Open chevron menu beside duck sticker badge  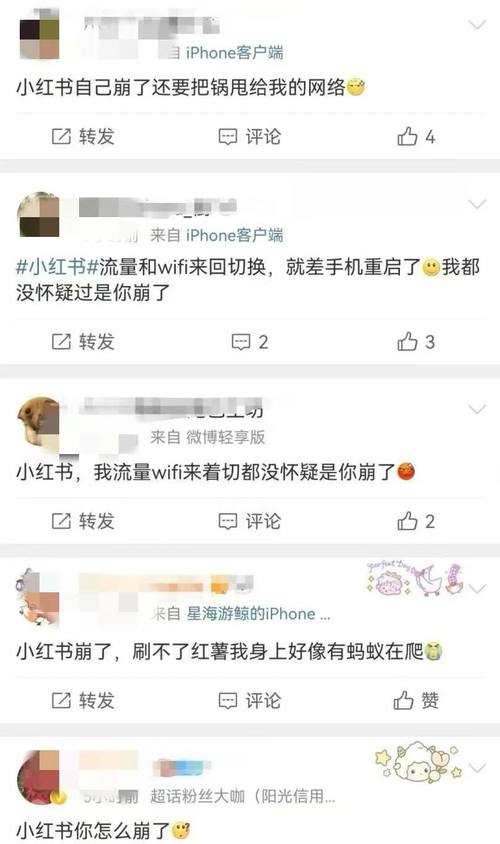477,588
